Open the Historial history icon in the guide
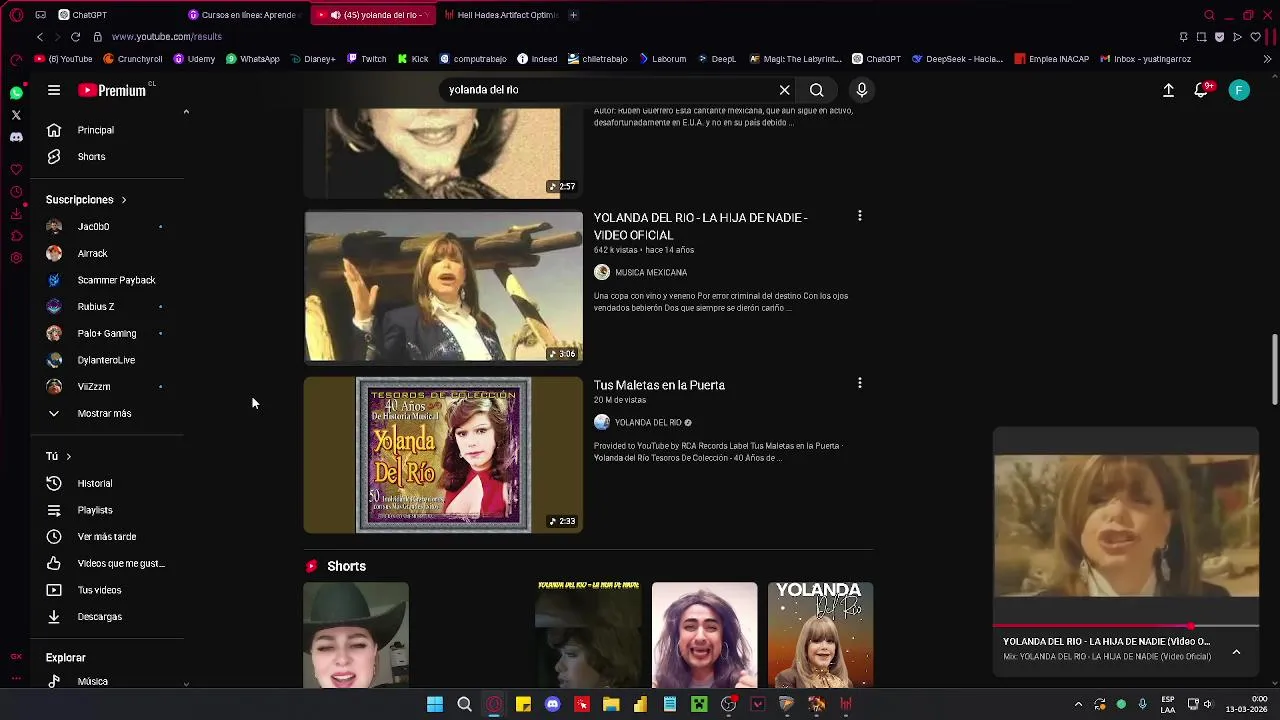This screenshot has width=1280, height=720. 54,483
